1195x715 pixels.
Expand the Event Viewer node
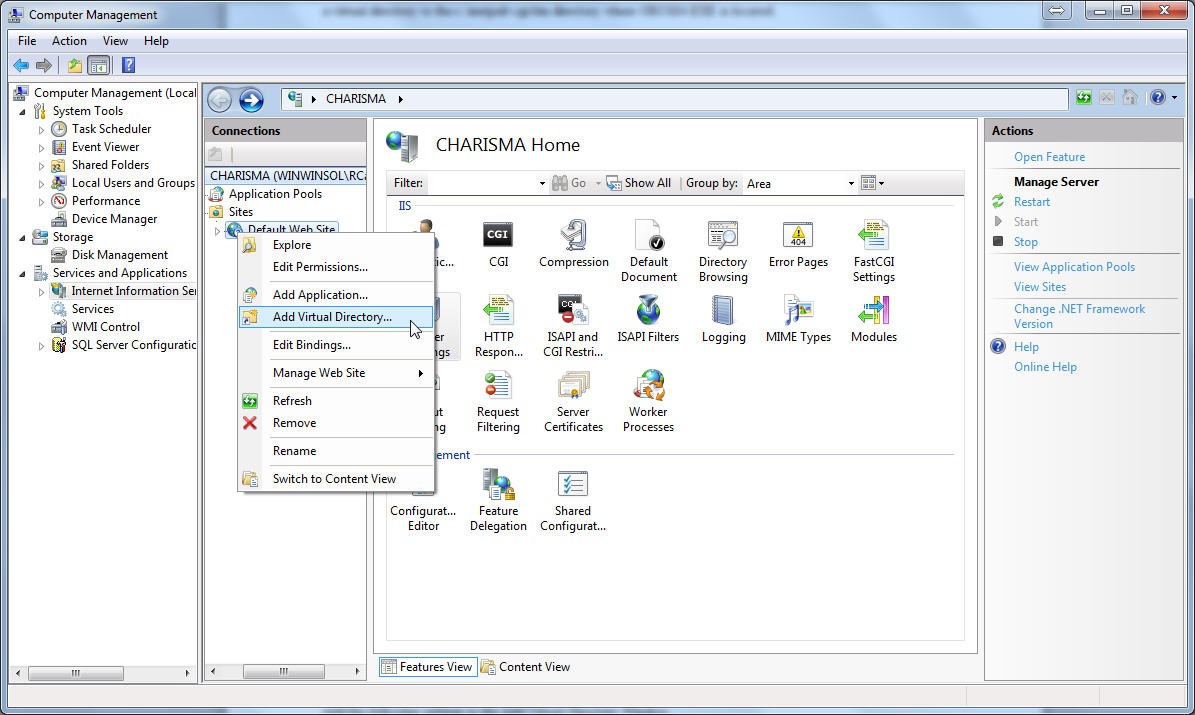pyautogui.click(x=41, y=148)
